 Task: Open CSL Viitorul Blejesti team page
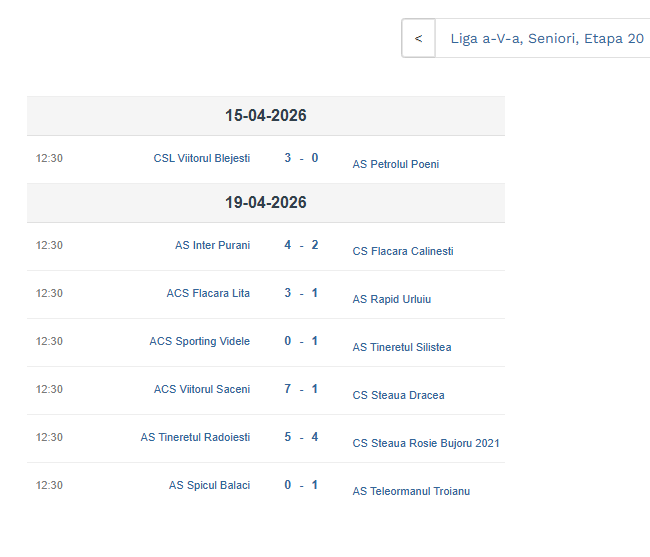pos(201,158)
